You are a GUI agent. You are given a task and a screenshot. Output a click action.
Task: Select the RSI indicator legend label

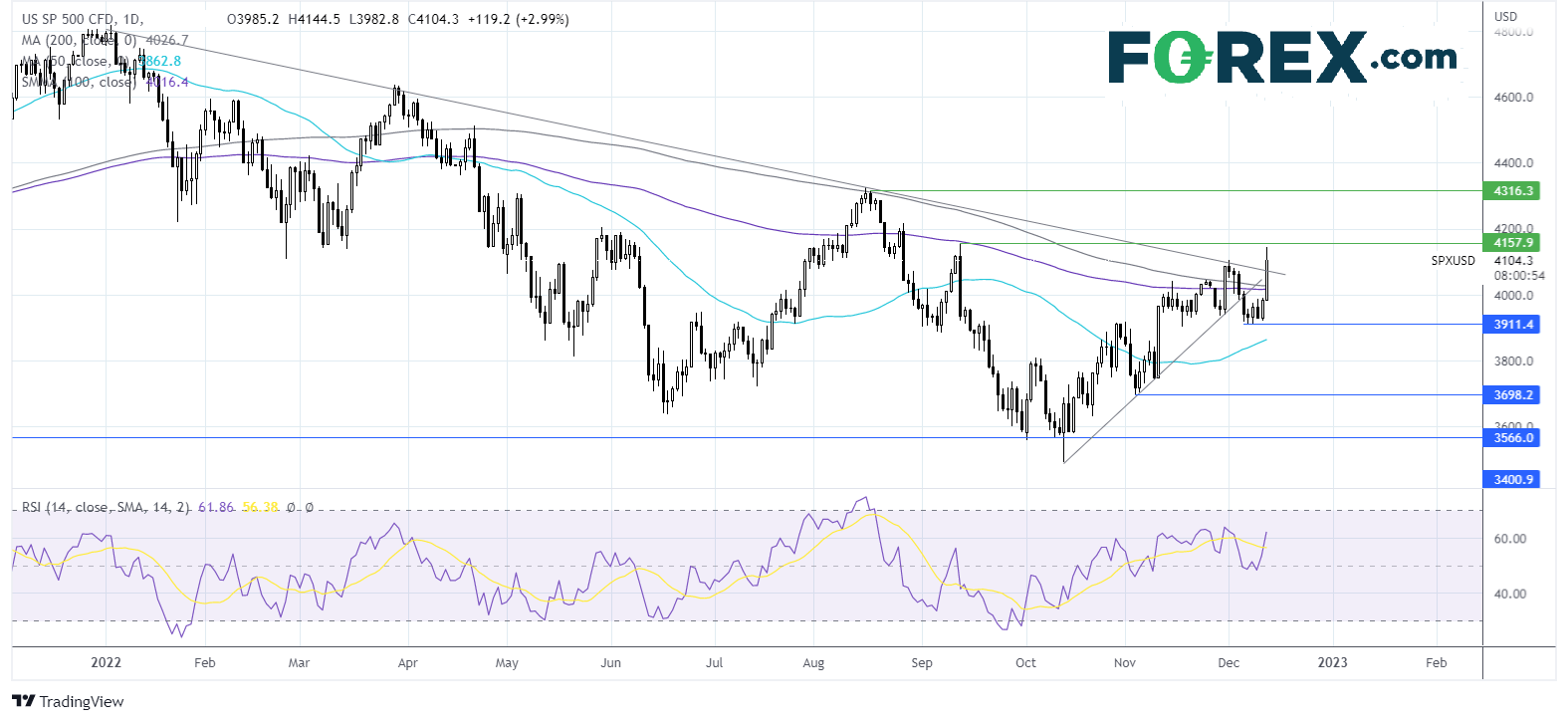click(x=106, y=507)
